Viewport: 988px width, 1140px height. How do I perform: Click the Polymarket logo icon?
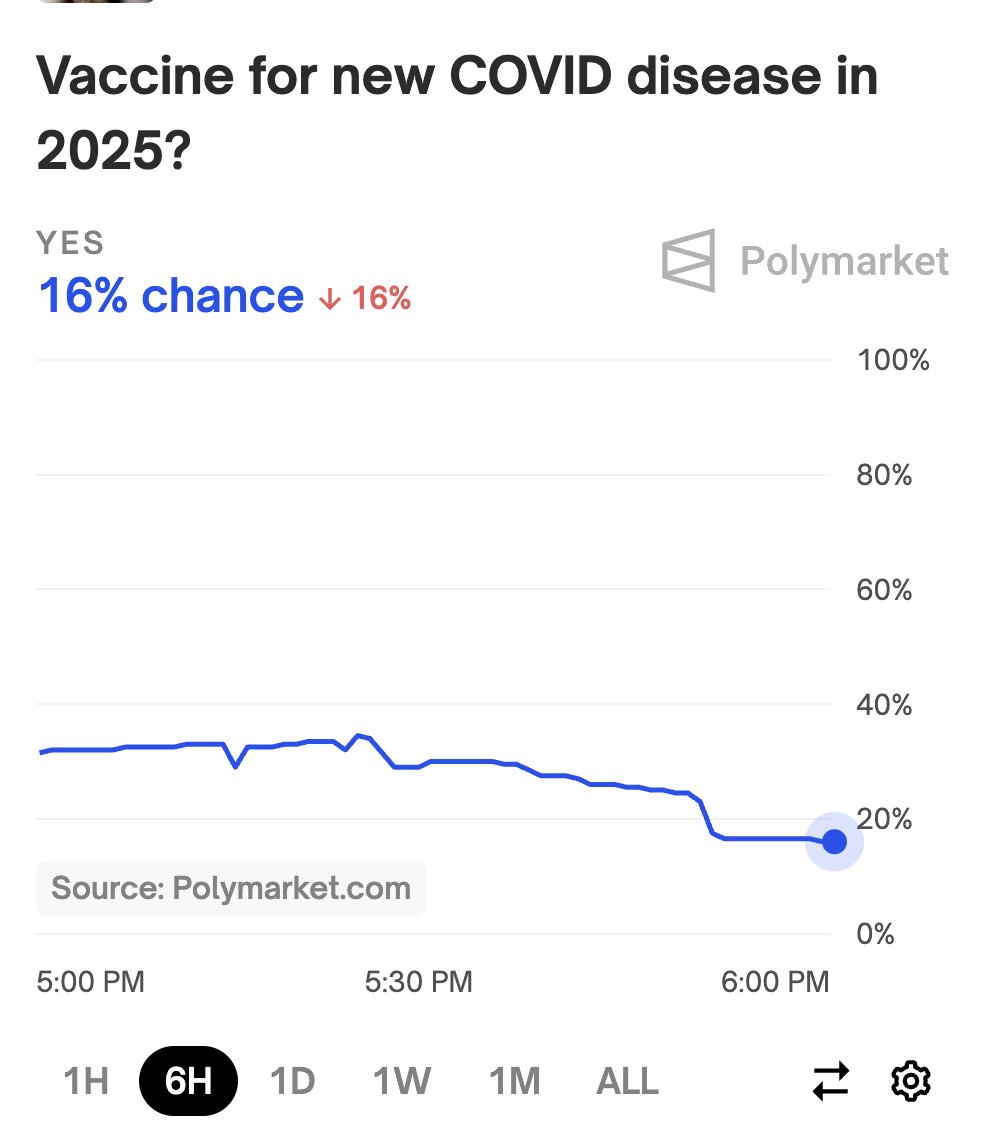(x=688, y=260)
